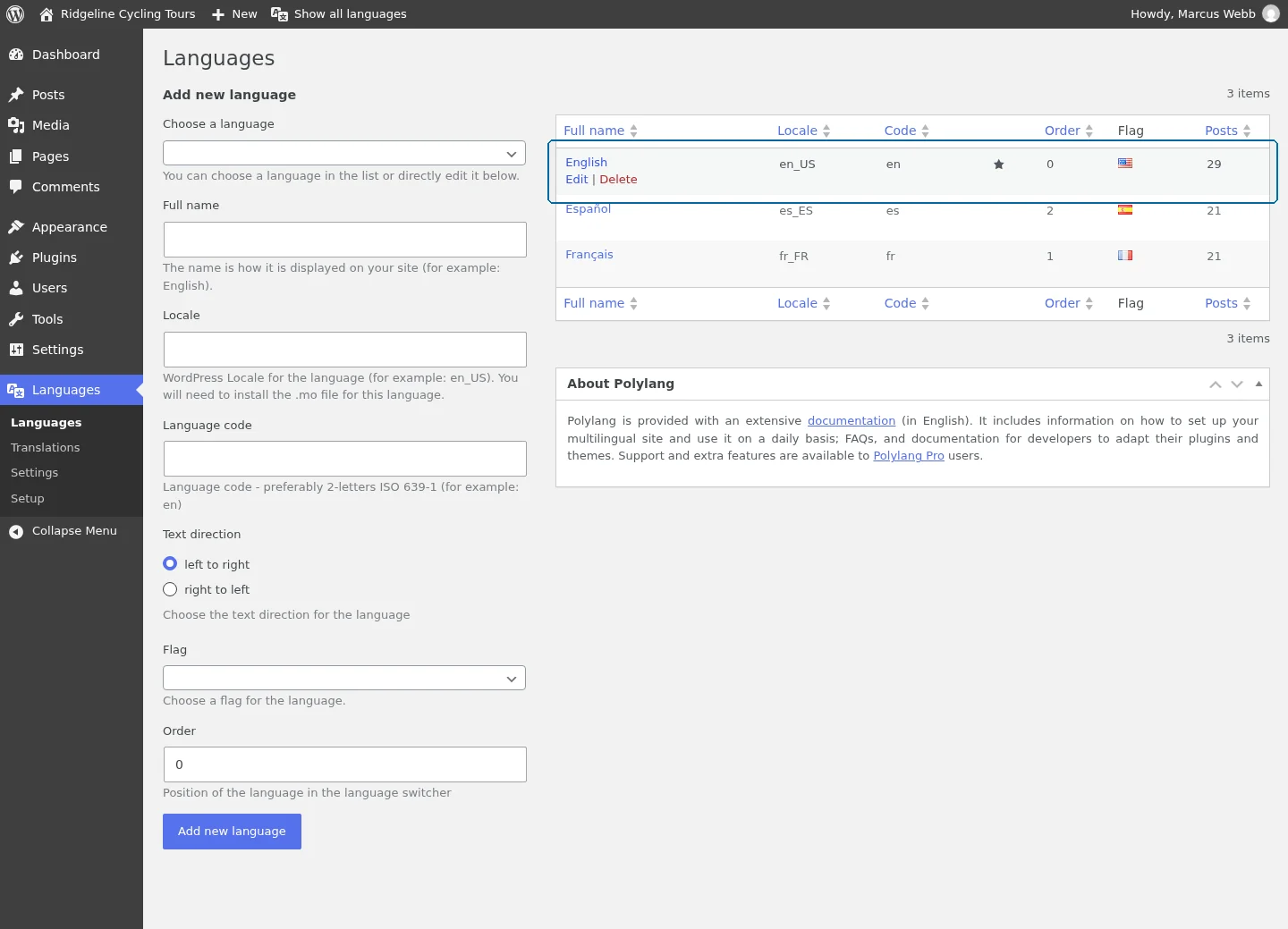Click the Add new language button
Image resolution: width=1288 pixels, height=929 pixels.
(x=232, y=832)
